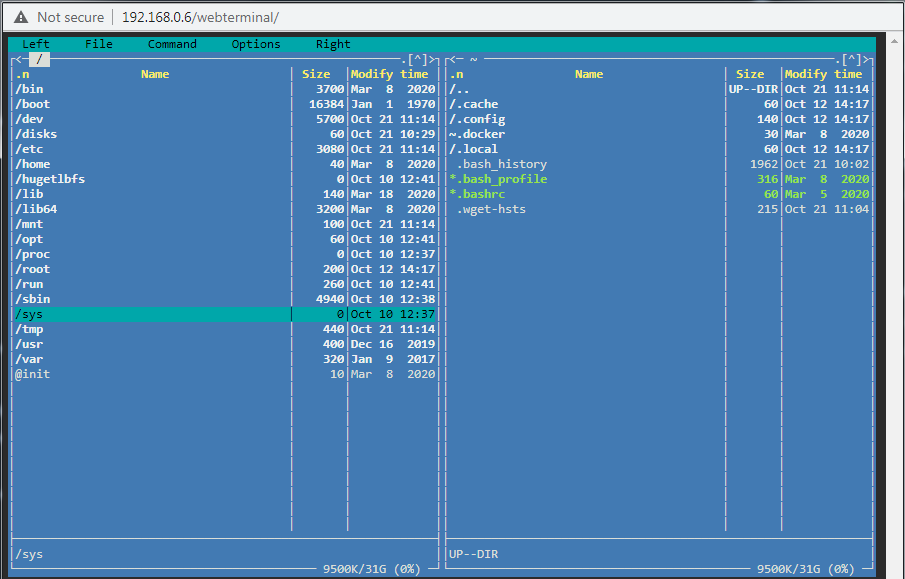Click the right panel ~ path label

pyautogui.click(x=473, y=59)
